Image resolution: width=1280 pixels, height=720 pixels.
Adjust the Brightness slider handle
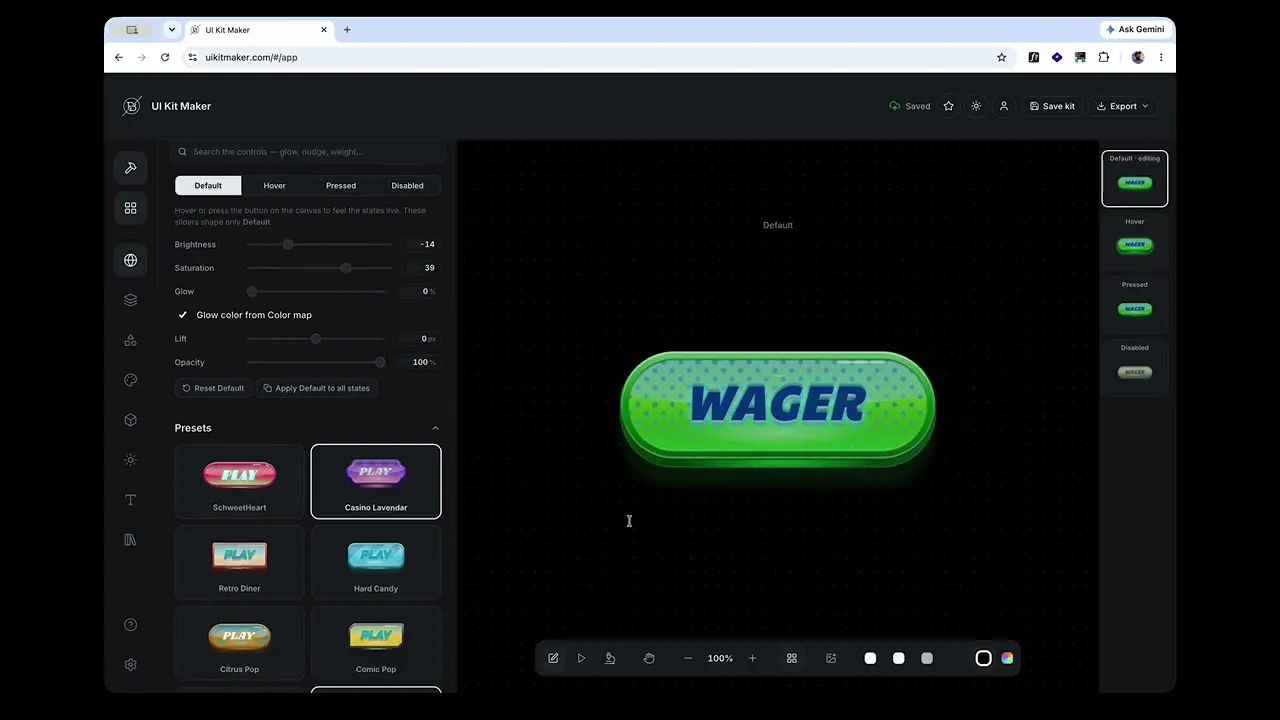pyautogui.click(x=288, y=244)
